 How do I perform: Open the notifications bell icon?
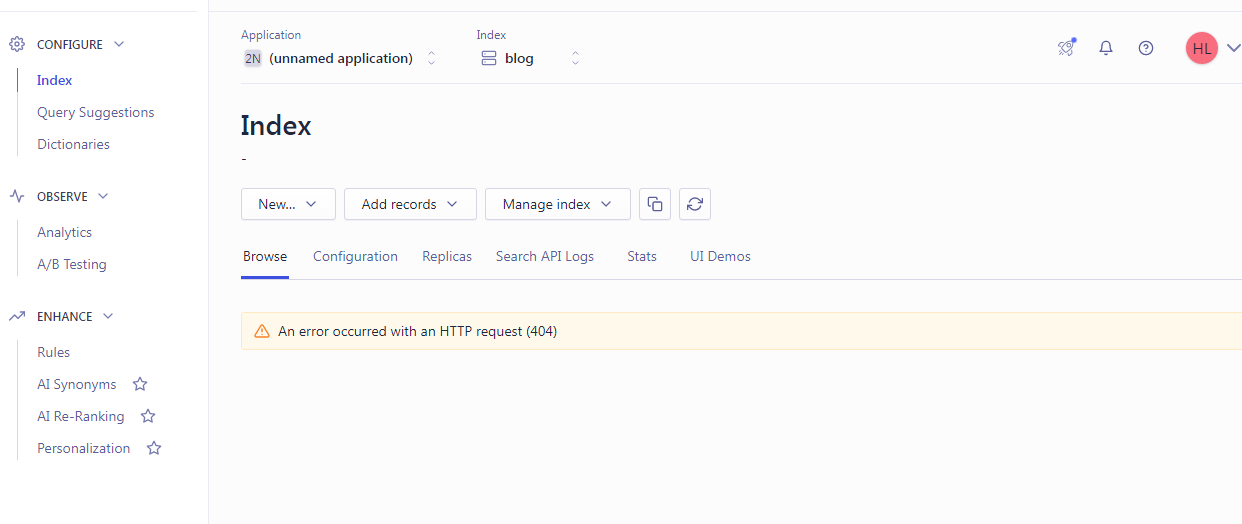click(x=1106, y=48)
